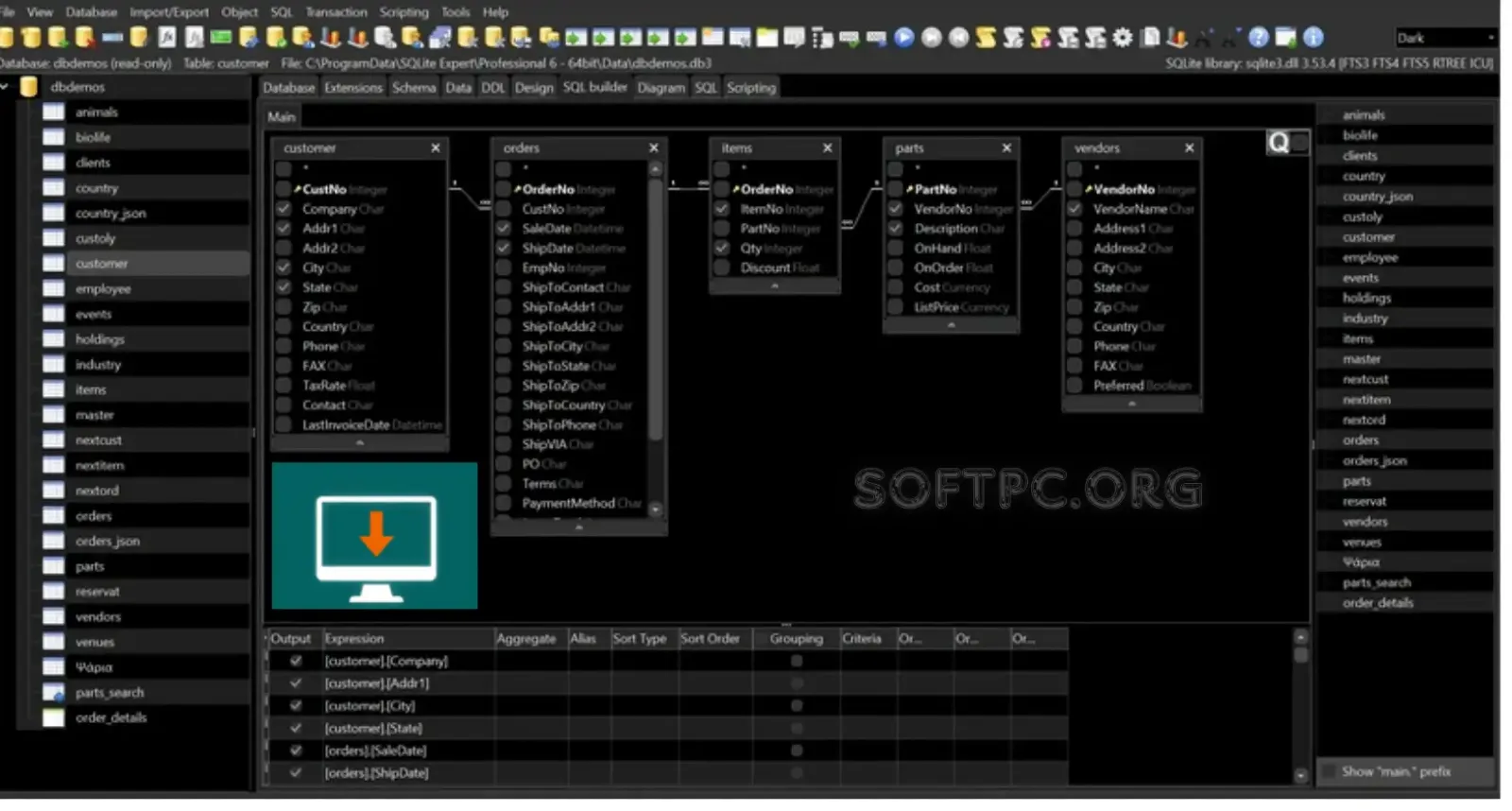Click the speech bubble toolbar icon
This screenshot has width=1512, height=811.
click(x=795, y=38)
